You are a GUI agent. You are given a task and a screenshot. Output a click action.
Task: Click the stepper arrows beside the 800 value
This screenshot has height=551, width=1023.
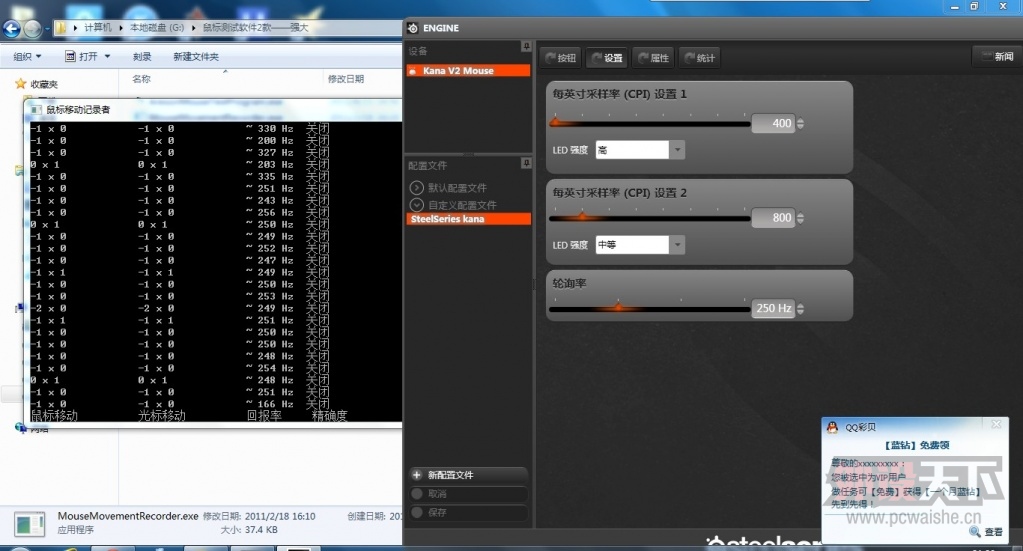pyautogui.click(x=801, y=218)
